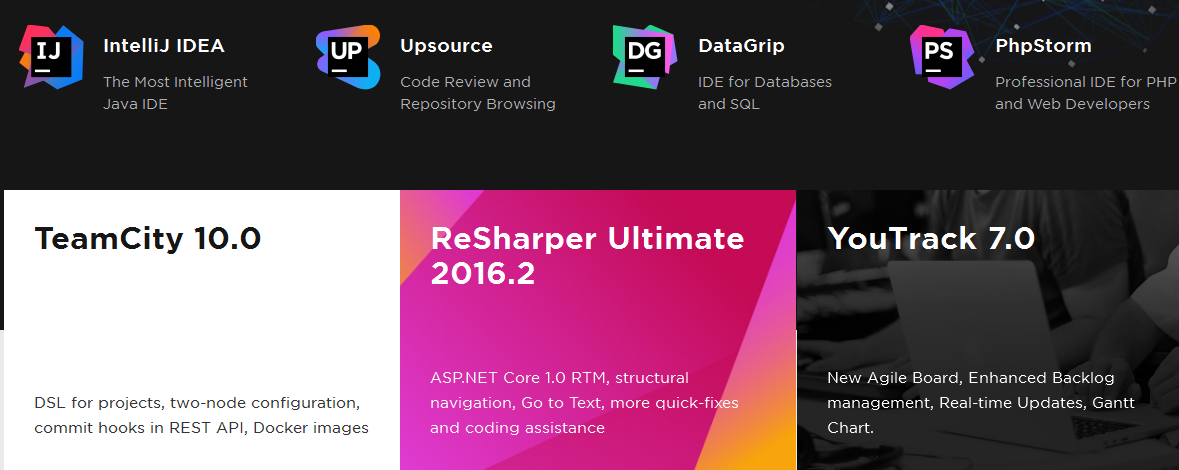The width and height of the screenshot is (1179, 470).
Task: Click the PhpStorm PS logo icon
Action: coord(941,58)
